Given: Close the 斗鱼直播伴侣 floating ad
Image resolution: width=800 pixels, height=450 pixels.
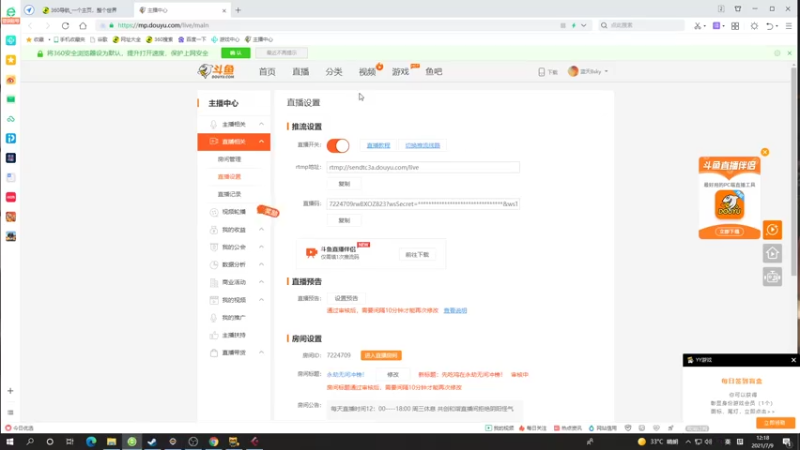Looking at the screenshot, I should tap(765, 152).
